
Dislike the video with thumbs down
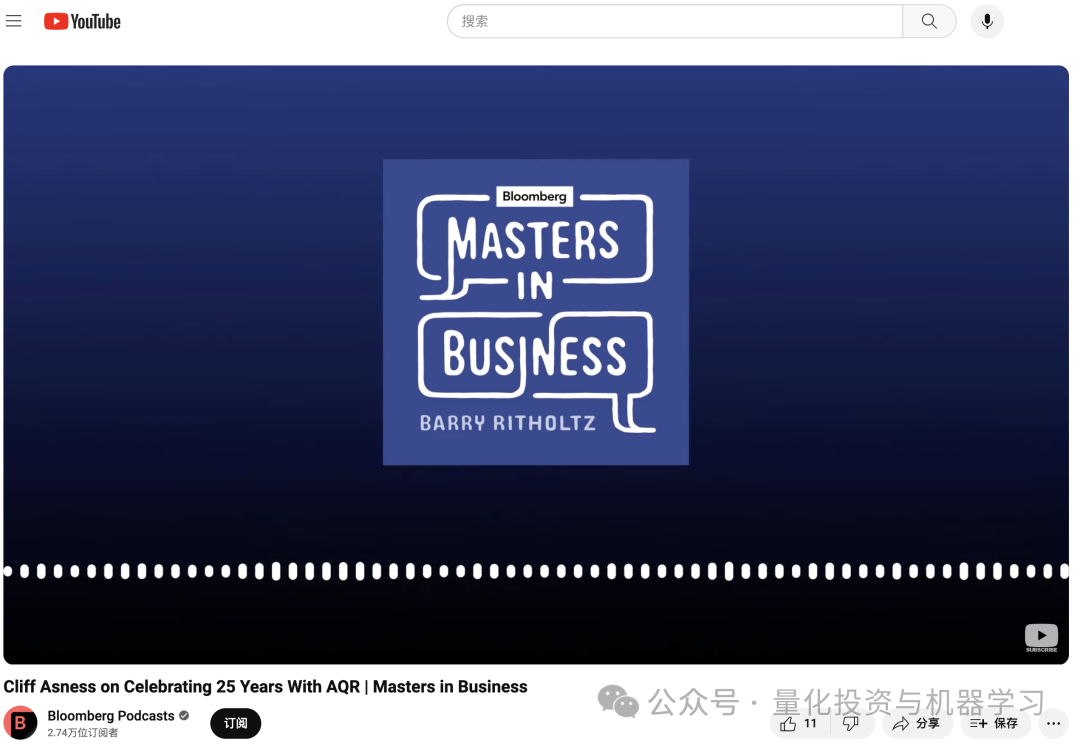[851, 723]
